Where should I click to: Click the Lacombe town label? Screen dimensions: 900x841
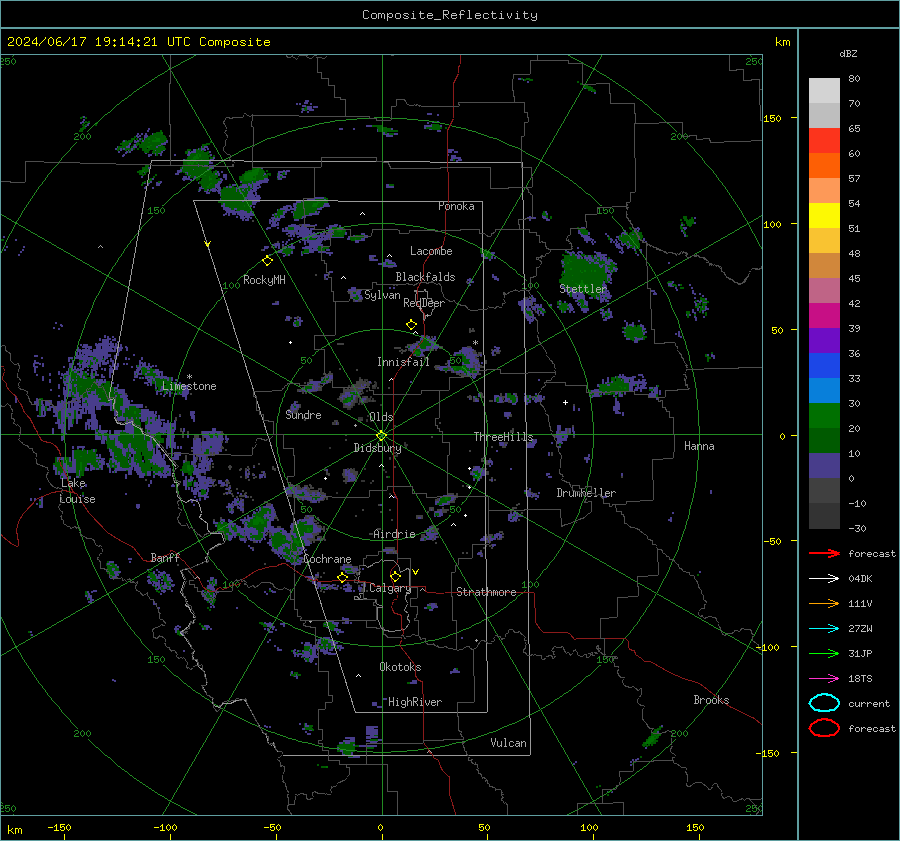click(x=431, y=251)
